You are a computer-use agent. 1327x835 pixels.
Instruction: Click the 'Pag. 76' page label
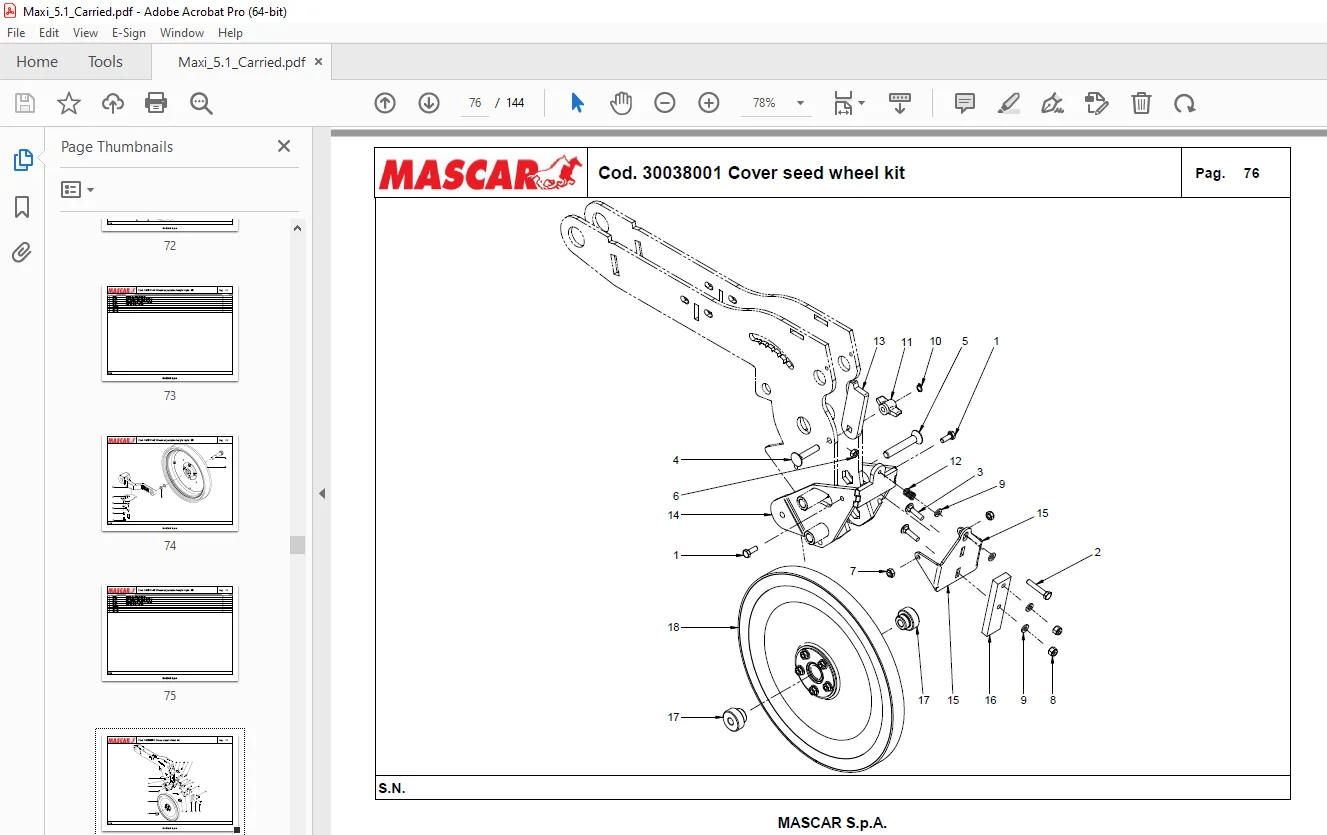tap(1228, 173)
